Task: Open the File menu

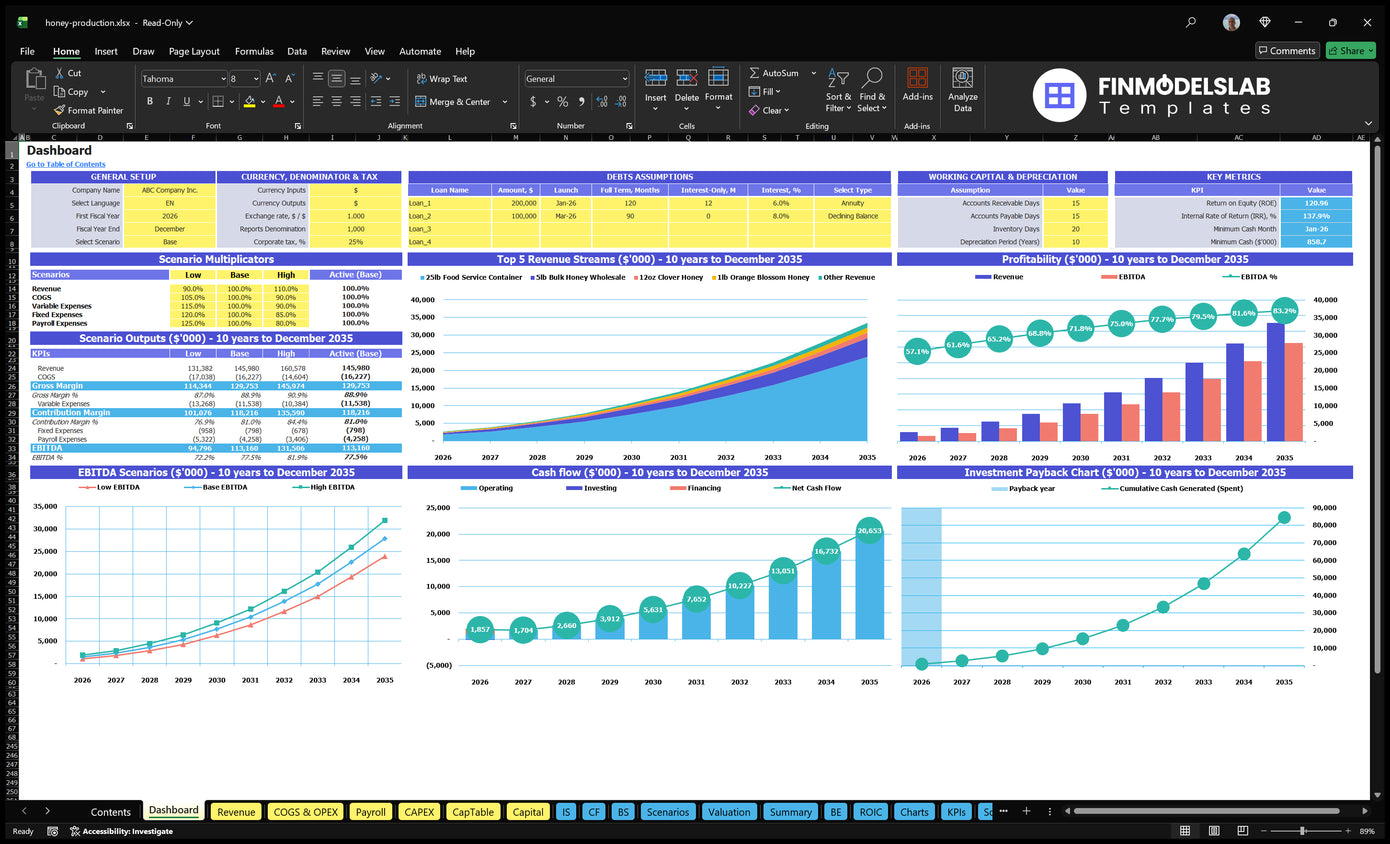Action: pyautogui.click(x=27, y=51)
